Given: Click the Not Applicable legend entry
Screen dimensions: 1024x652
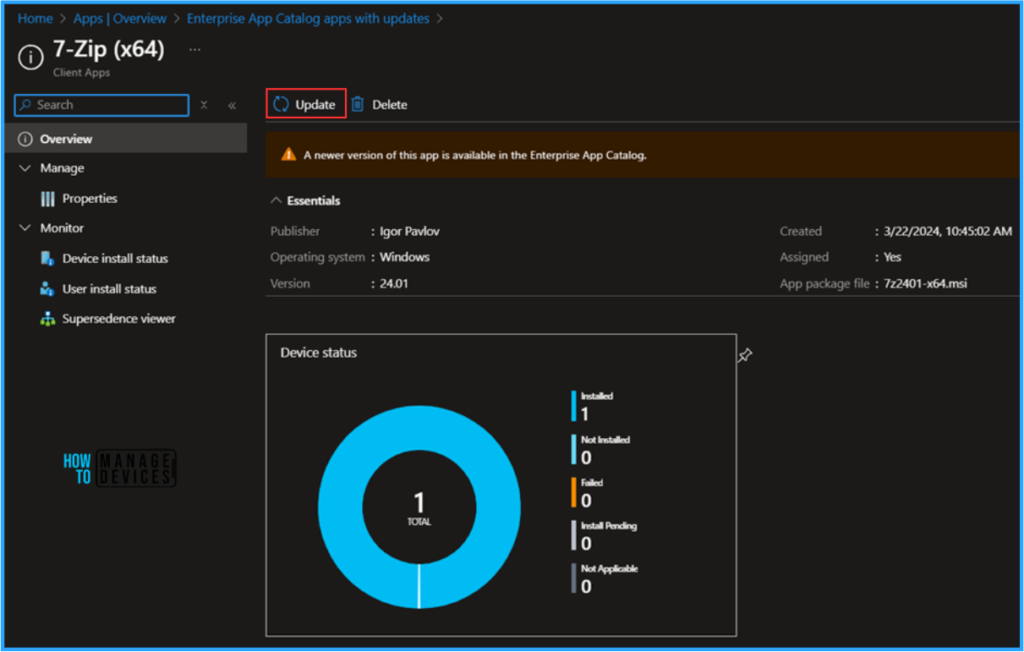Looking at the screenshot, I should [605, 579].
